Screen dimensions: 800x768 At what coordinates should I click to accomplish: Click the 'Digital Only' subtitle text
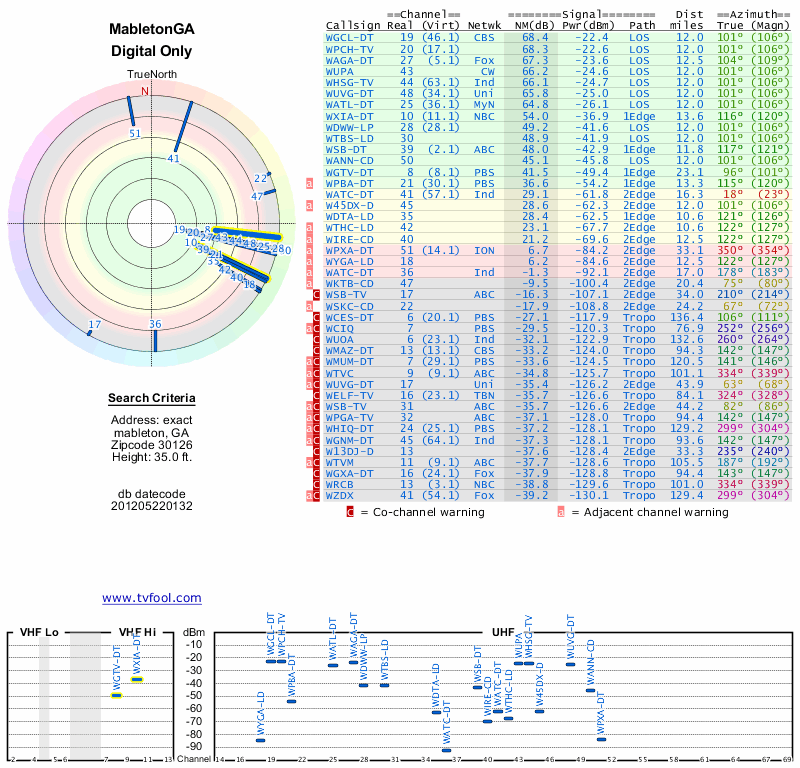point(152,51)
